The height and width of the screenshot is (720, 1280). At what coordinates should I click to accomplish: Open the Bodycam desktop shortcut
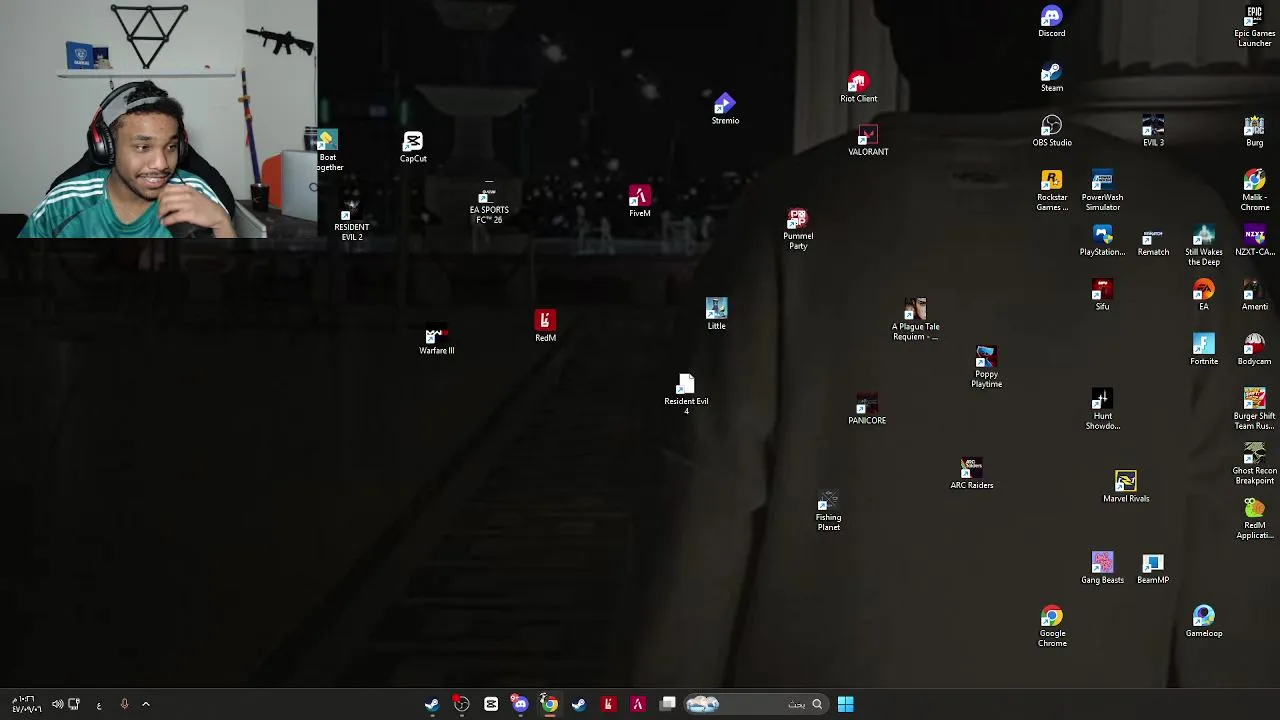pyautogui.click(x=1254, y=350)
